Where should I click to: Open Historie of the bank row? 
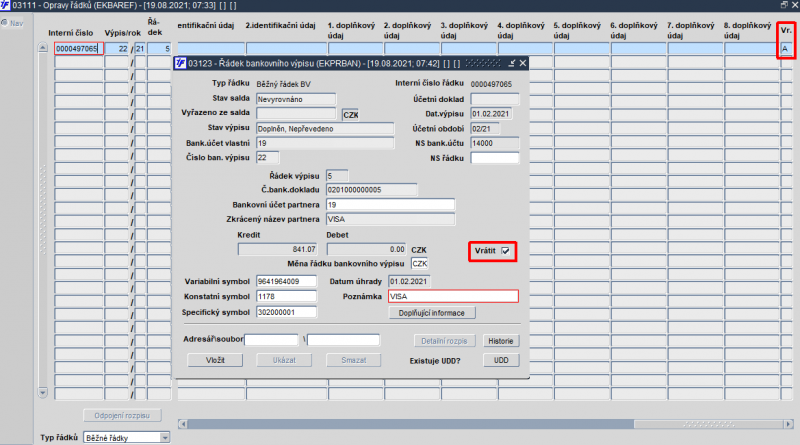(x=501, y=341)
